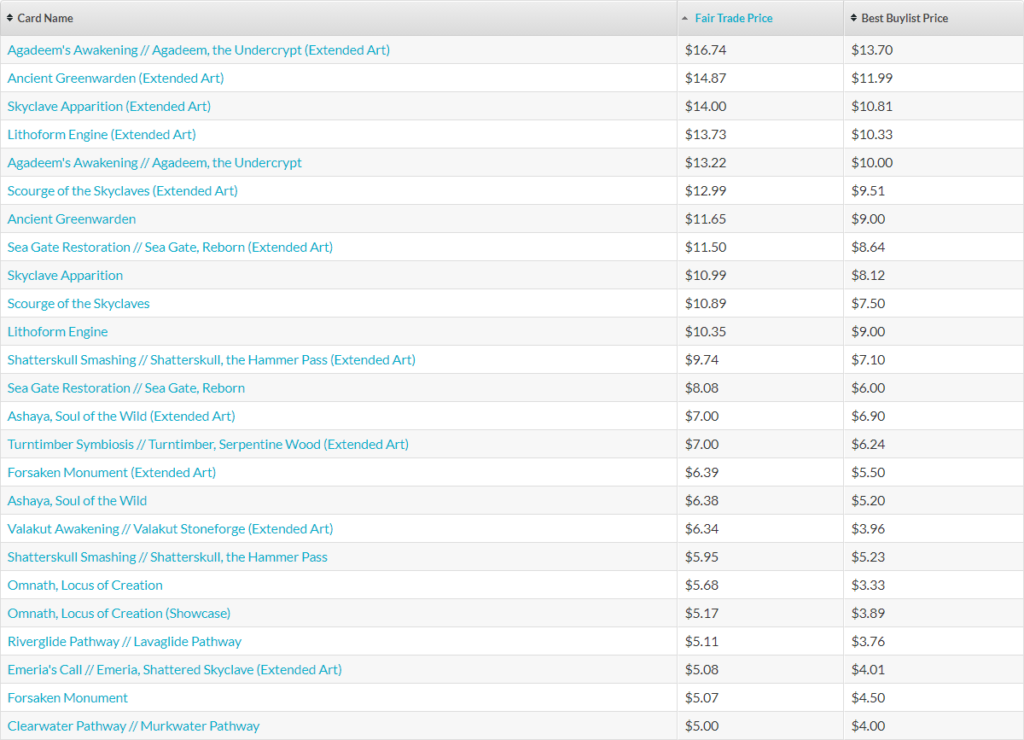The image size is (1024, 740).
Task: Select the $8.08 fair trade price cell
Action: [x=760, y=387]
